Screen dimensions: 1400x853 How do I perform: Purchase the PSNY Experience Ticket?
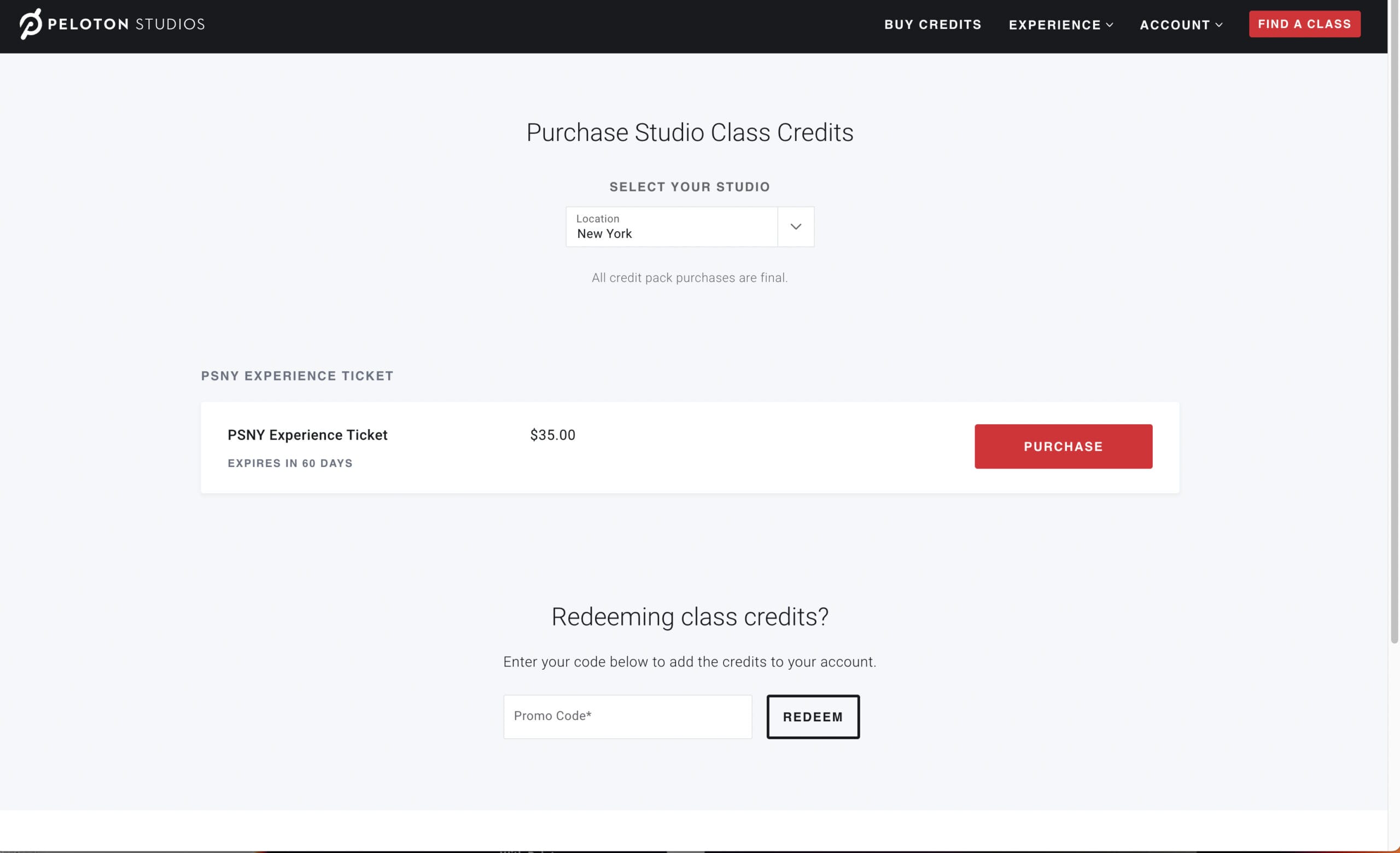coord(1063,446)
